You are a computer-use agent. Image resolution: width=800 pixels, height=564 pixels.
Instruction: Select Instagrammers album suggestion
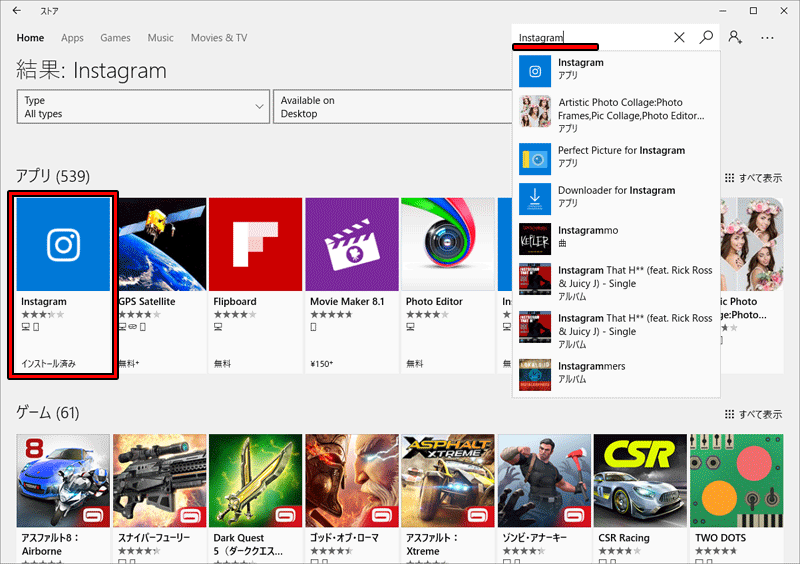[616, 374]
